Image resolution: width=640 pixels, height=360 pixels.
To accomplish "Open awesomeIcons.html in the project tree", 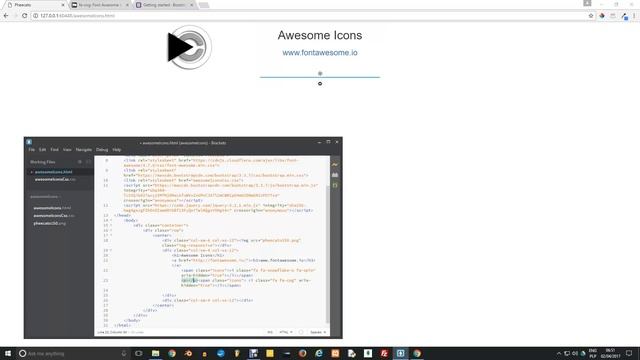I will (x=52, y=208).
